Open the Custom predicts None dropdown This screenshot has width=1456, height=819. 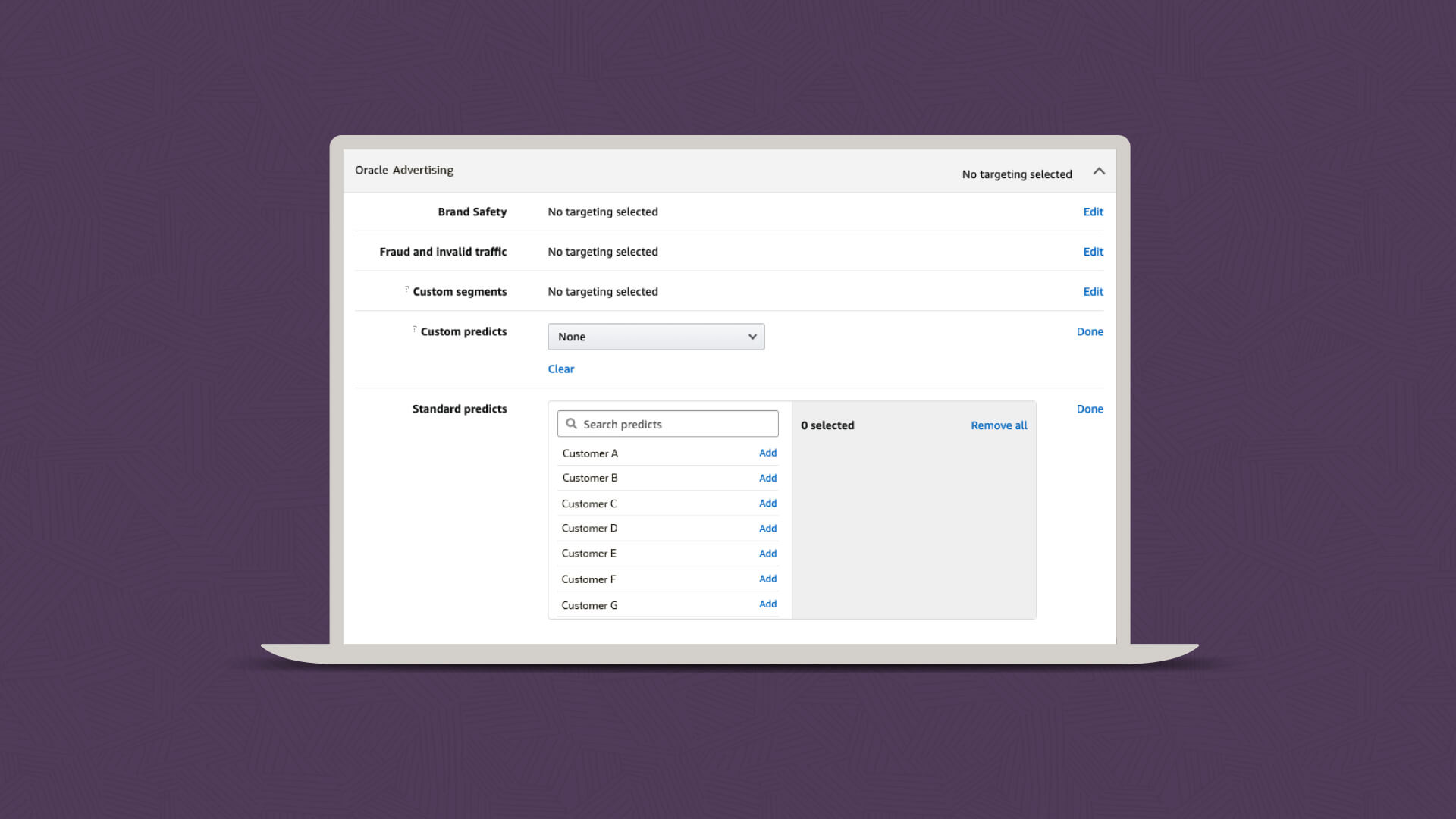[x=655, y=337]
